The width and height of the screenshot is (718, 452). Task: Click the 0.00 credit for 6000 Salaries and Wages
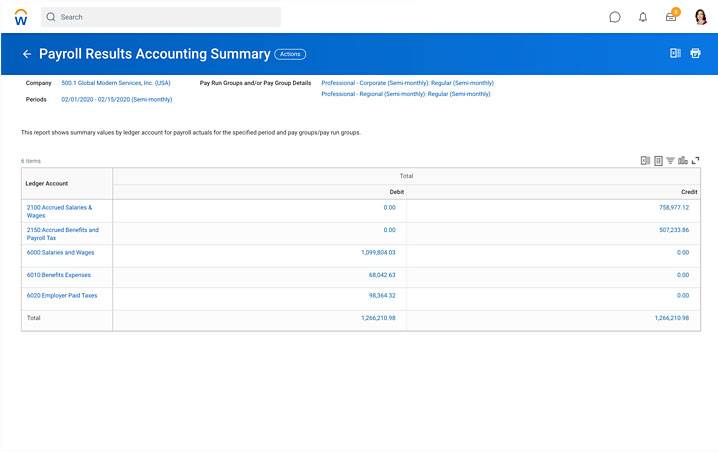pyautogui.click(x=683, y=252)
